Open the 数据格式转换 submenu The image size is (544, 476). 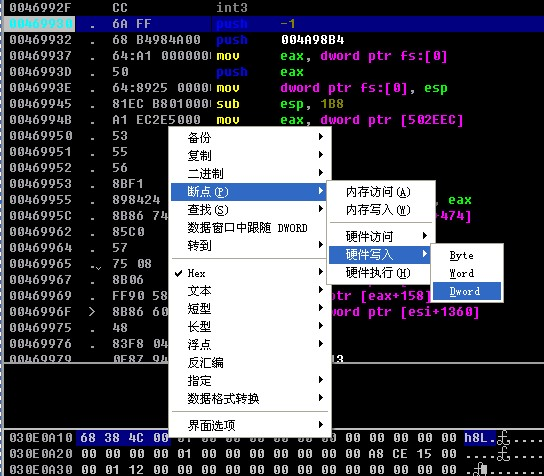(250, 399)
